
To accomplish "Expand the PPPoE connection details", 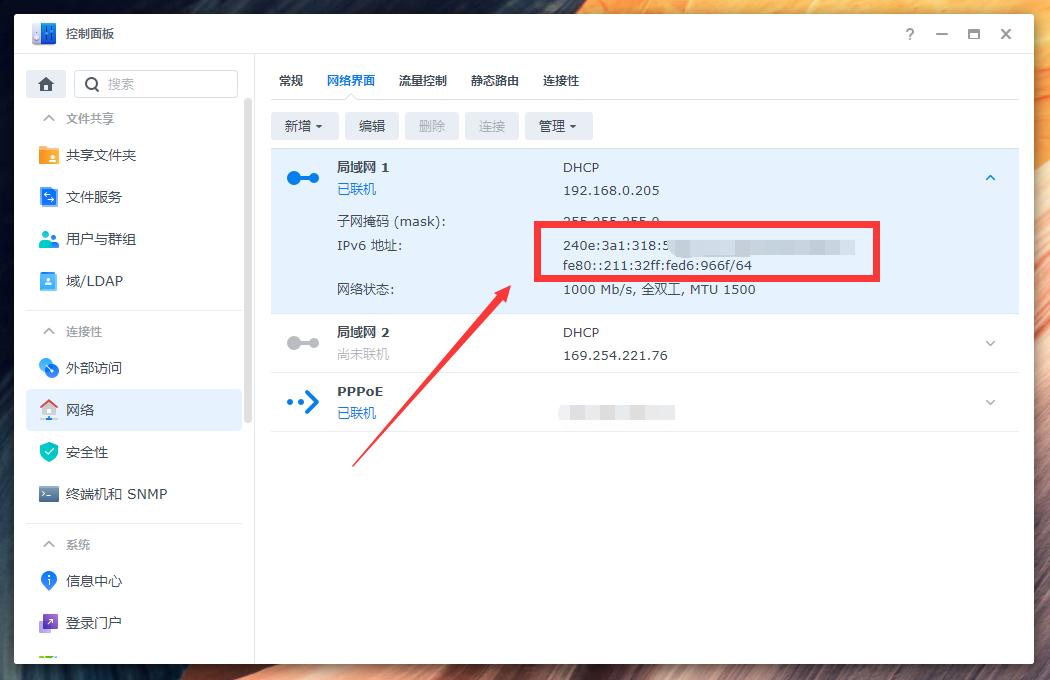I will coord(990,402).
